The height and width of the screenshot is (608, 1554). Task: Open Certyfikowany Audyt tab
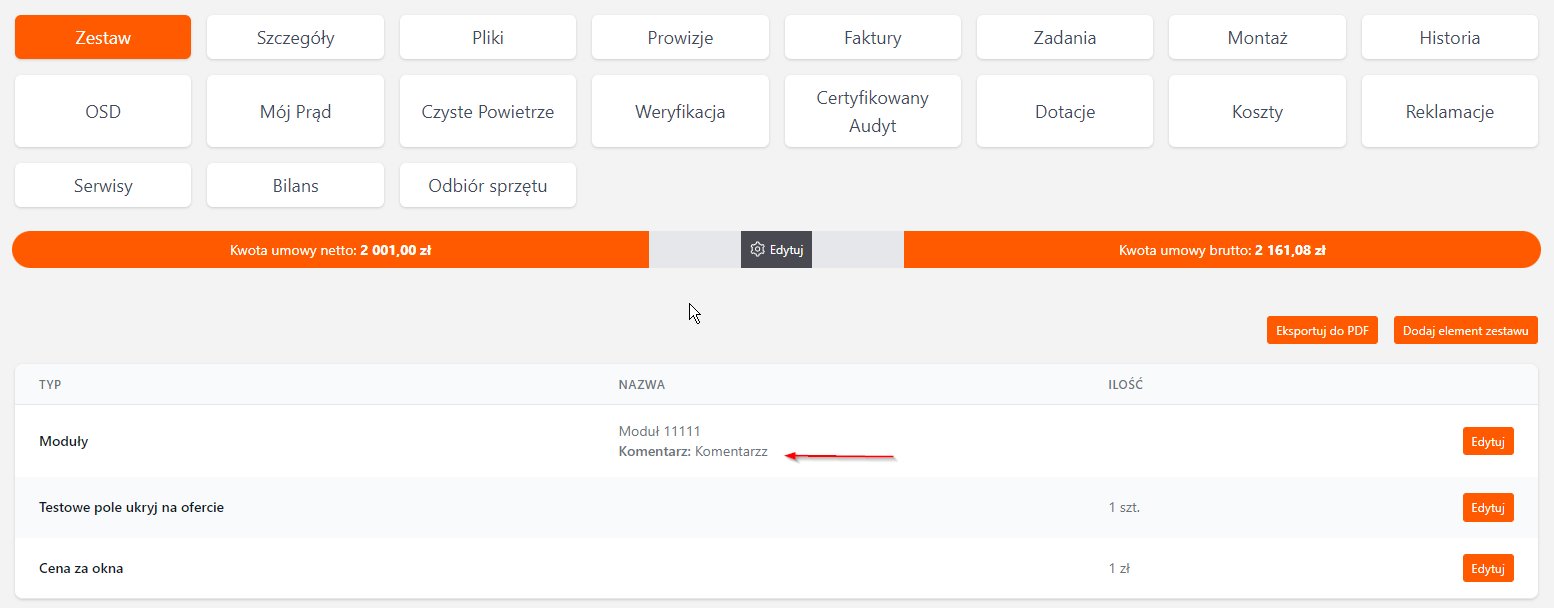(872, 112)
